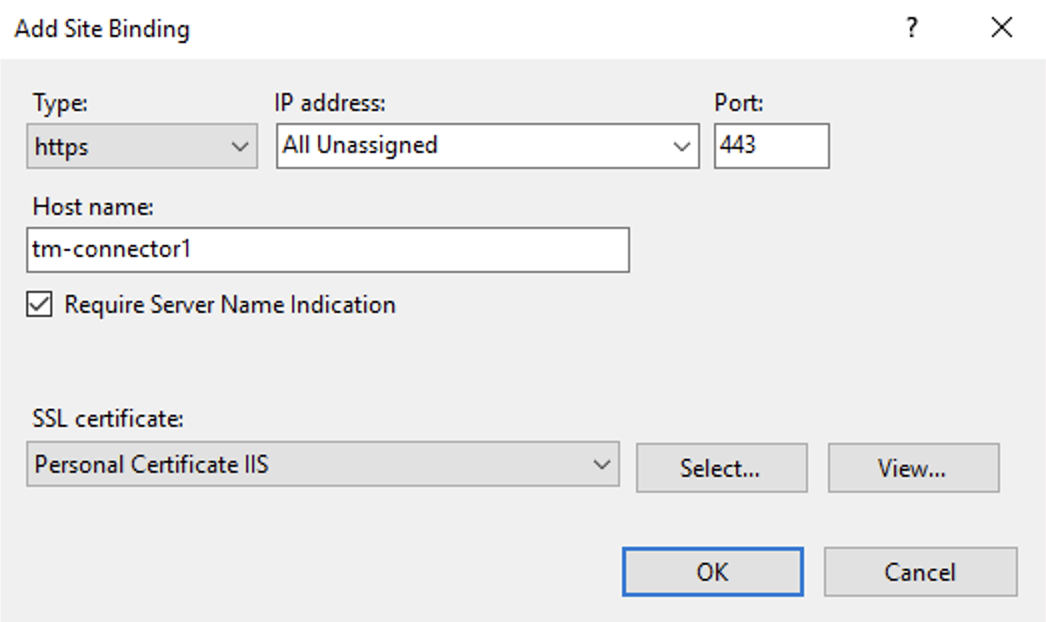1046x622 pixels.
Task: Click the OK button
Action: pyautogui.click(x=711, y=571)
